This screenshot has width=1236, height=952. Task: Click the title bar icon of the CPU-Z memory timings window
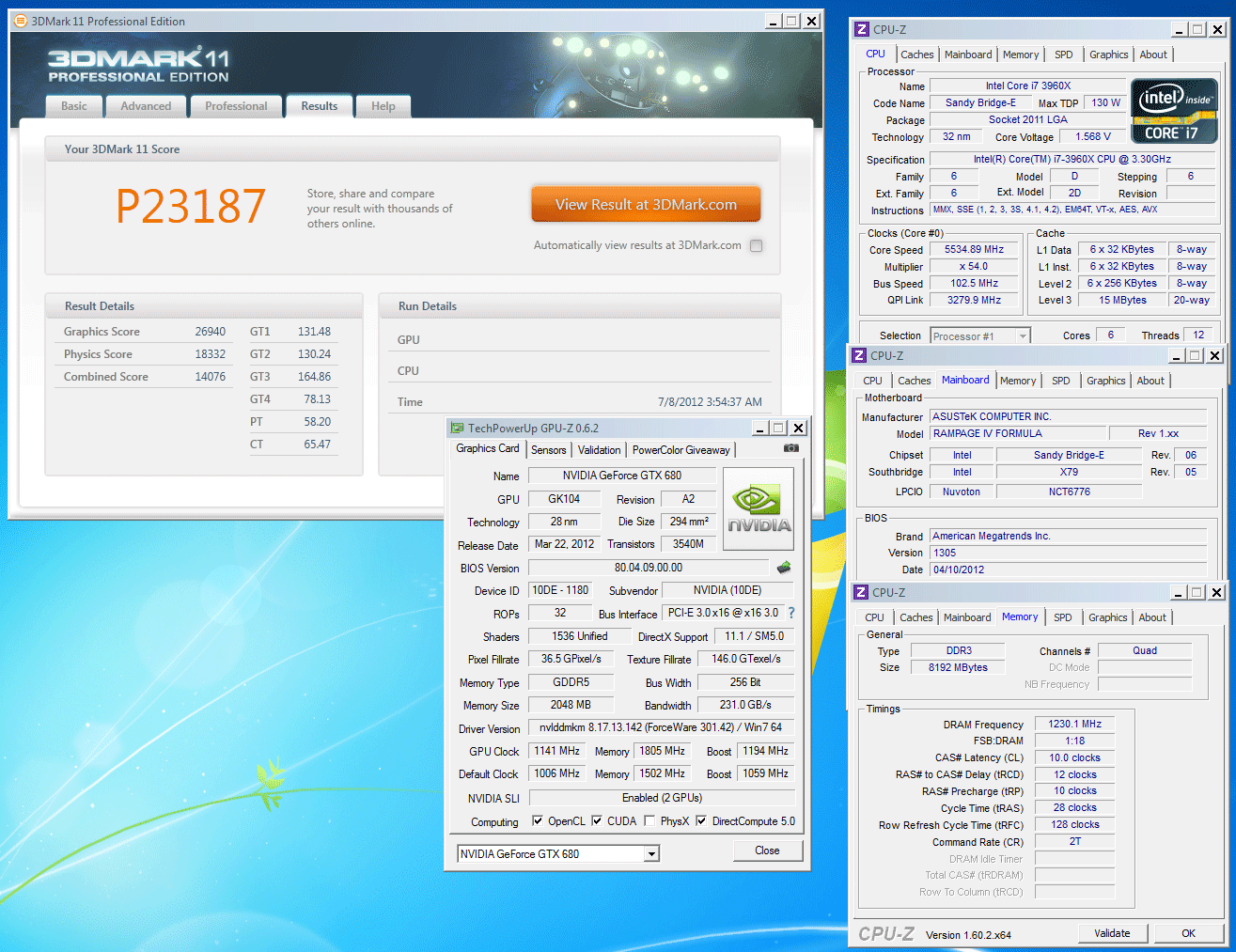click(x=861, y=592)
